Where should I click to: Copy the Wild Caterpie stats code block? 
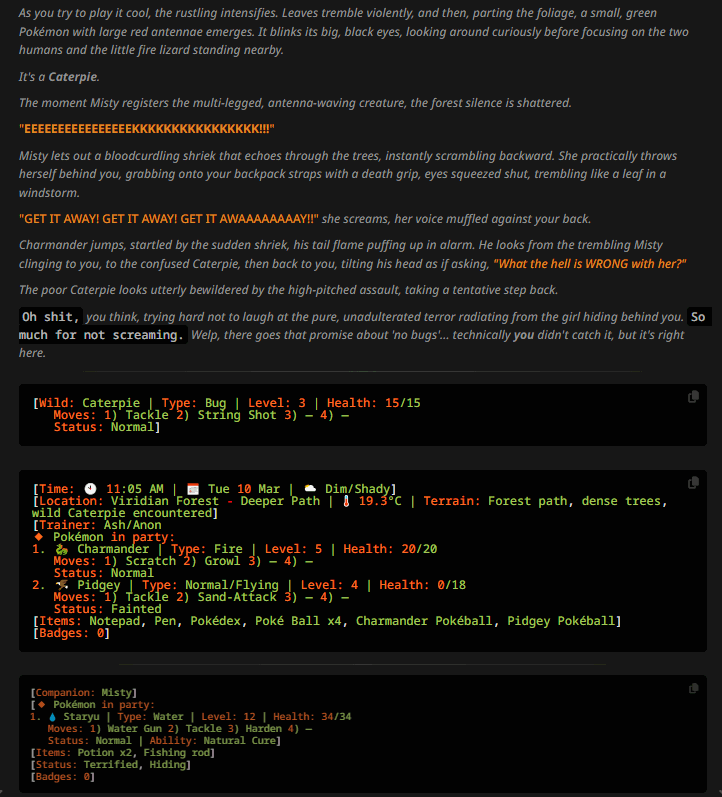[x=693, y=397]
